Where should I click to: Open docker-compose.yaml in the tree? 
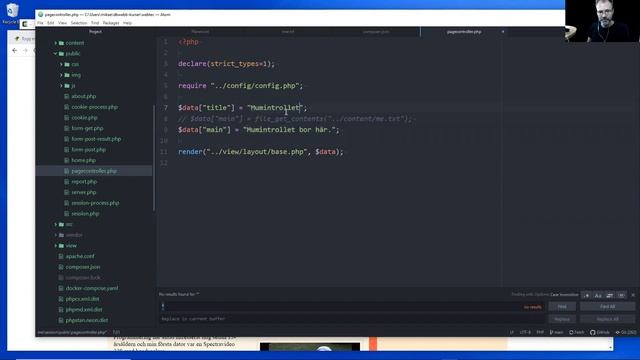[92, 288]
